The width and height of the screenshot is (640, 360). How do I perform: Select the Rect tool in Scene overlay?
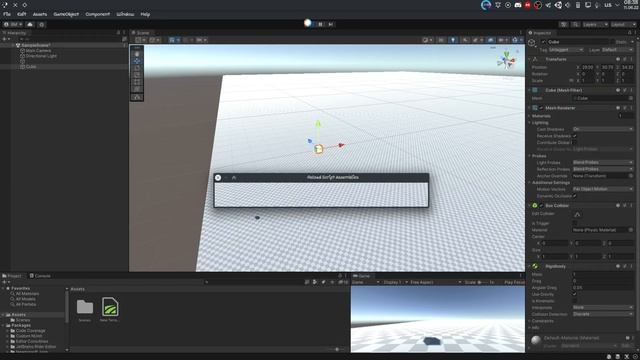pos(137,82)
